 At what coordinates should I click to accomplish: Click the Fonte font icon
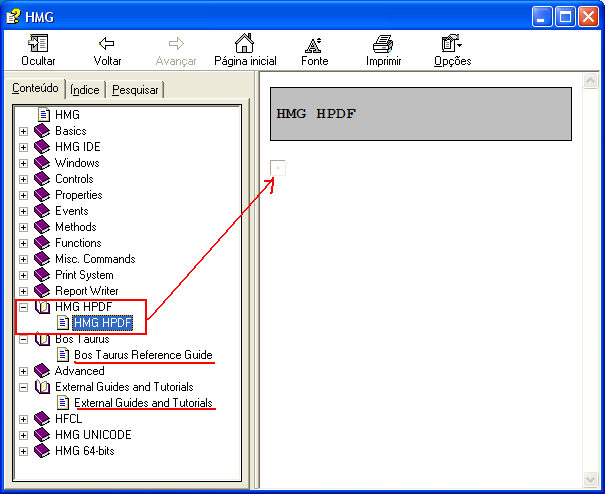pos(314,45)
